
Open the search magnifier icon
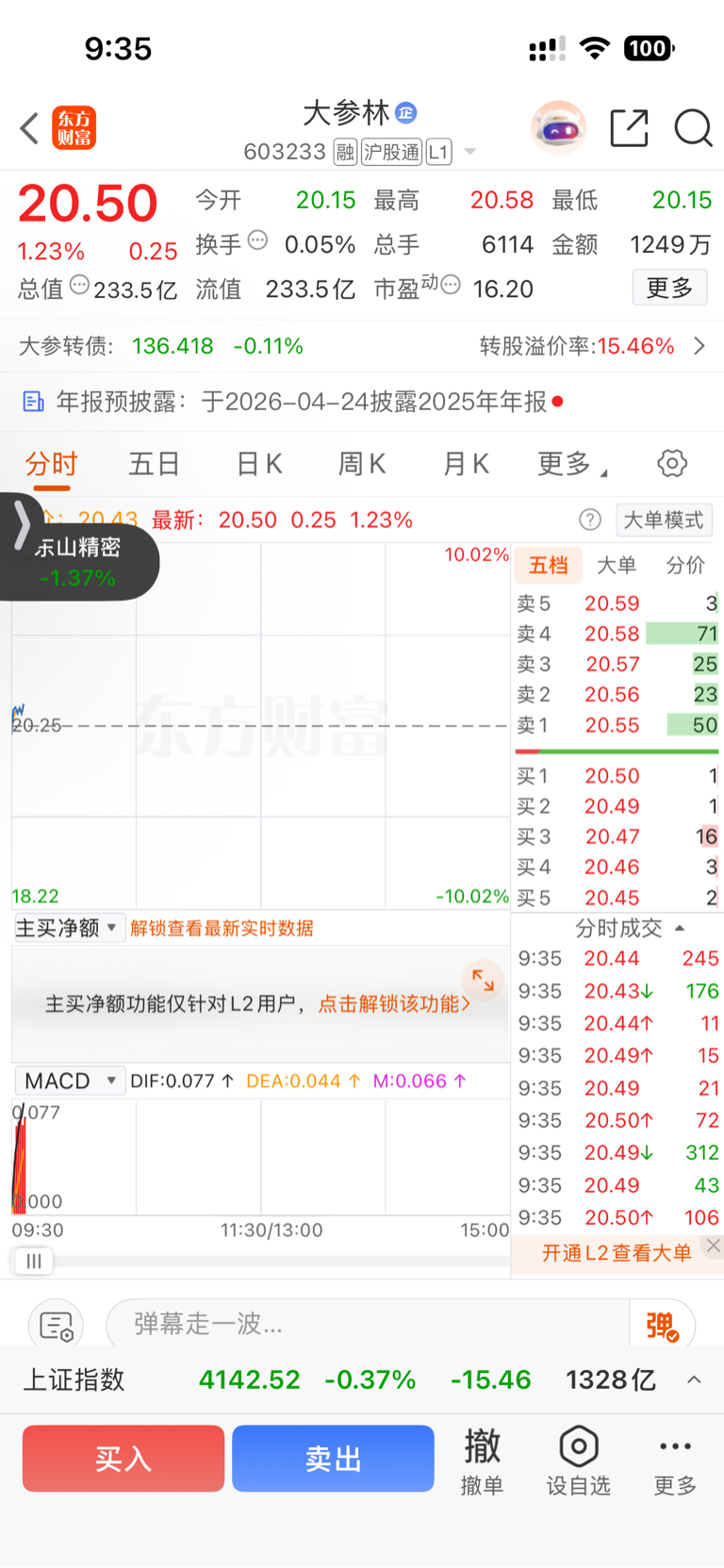[693, 128]
